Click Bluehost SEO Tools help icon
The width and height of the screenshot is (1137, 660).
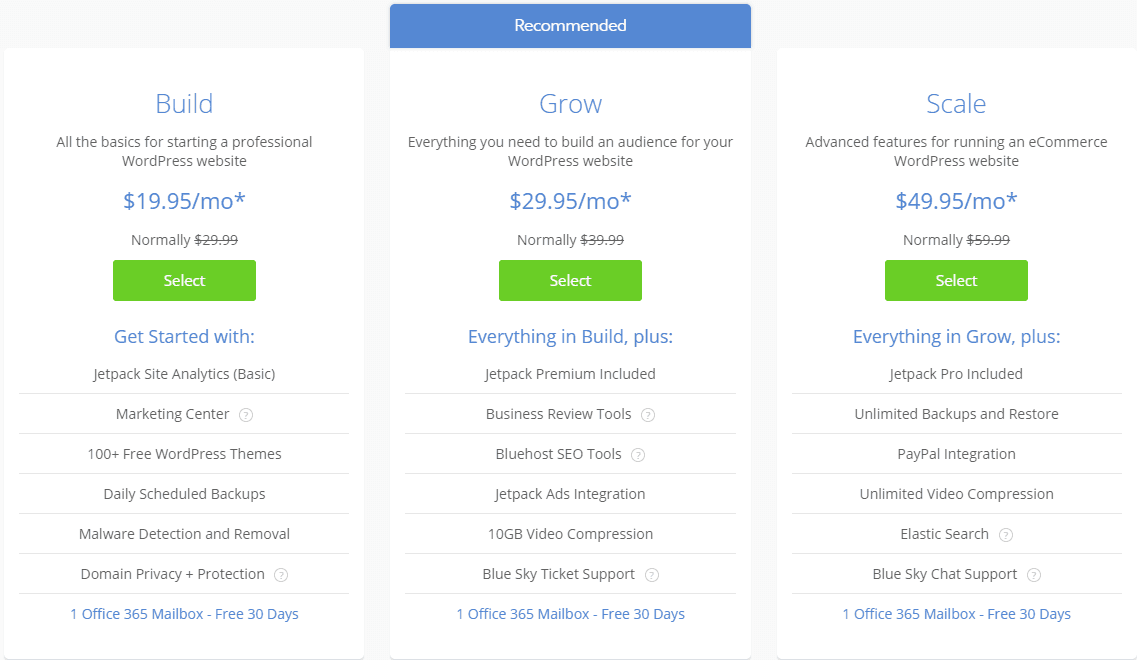pos(638,455)
